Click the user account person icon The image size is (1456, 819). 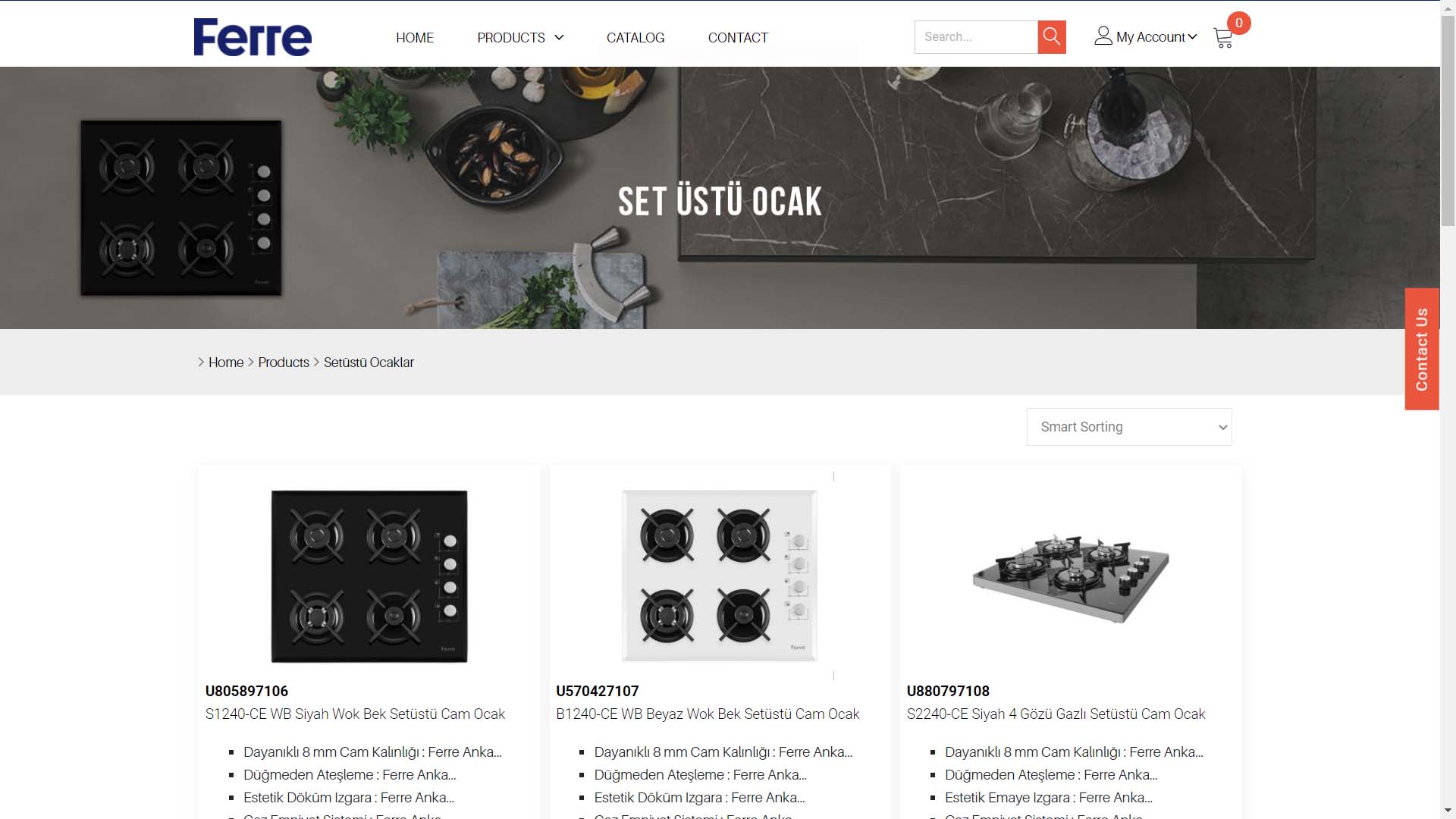click(x=1103, y=36)
